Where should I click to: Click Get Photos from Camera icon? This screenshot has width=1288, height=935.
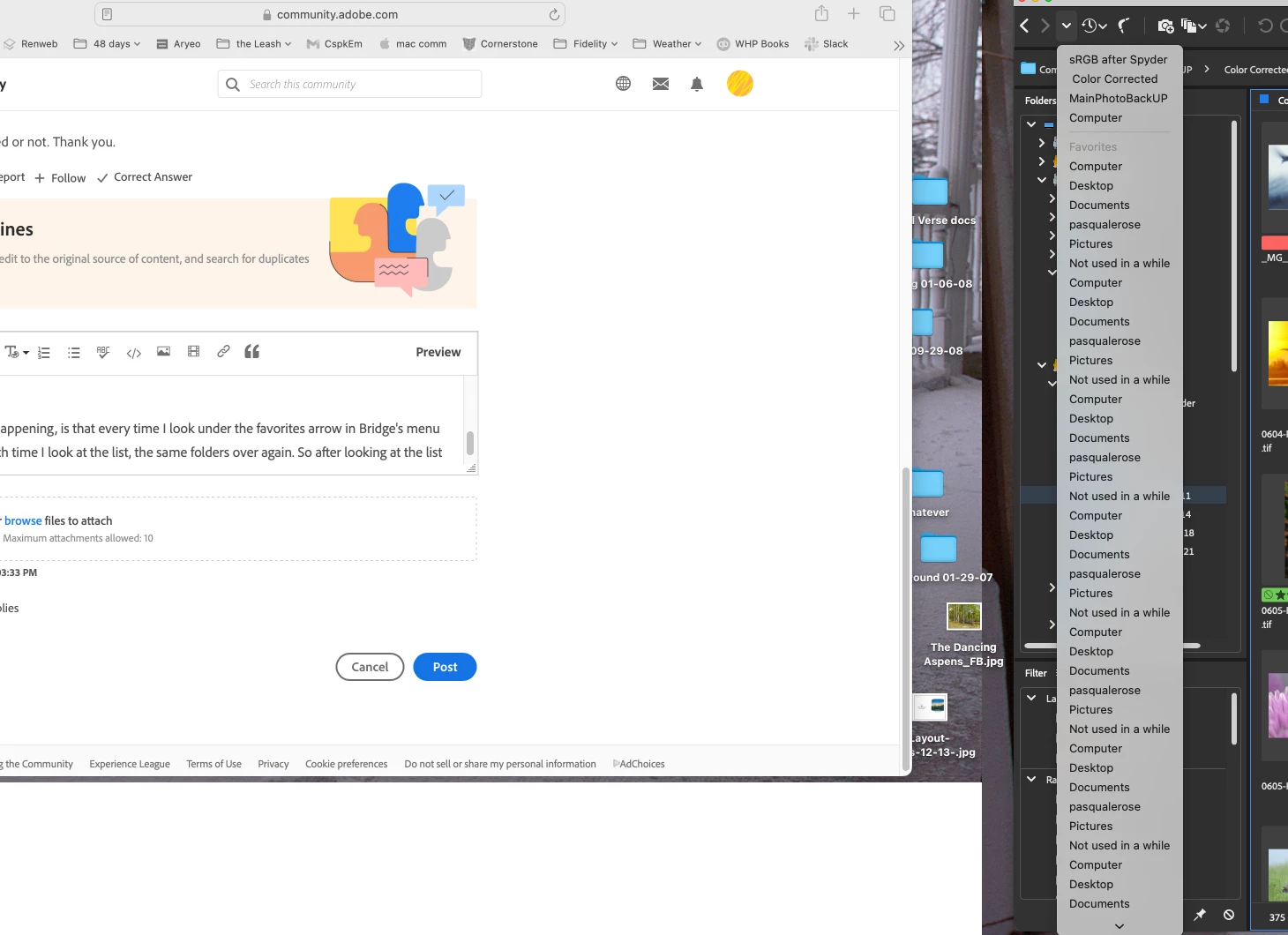click(1165, 26)
